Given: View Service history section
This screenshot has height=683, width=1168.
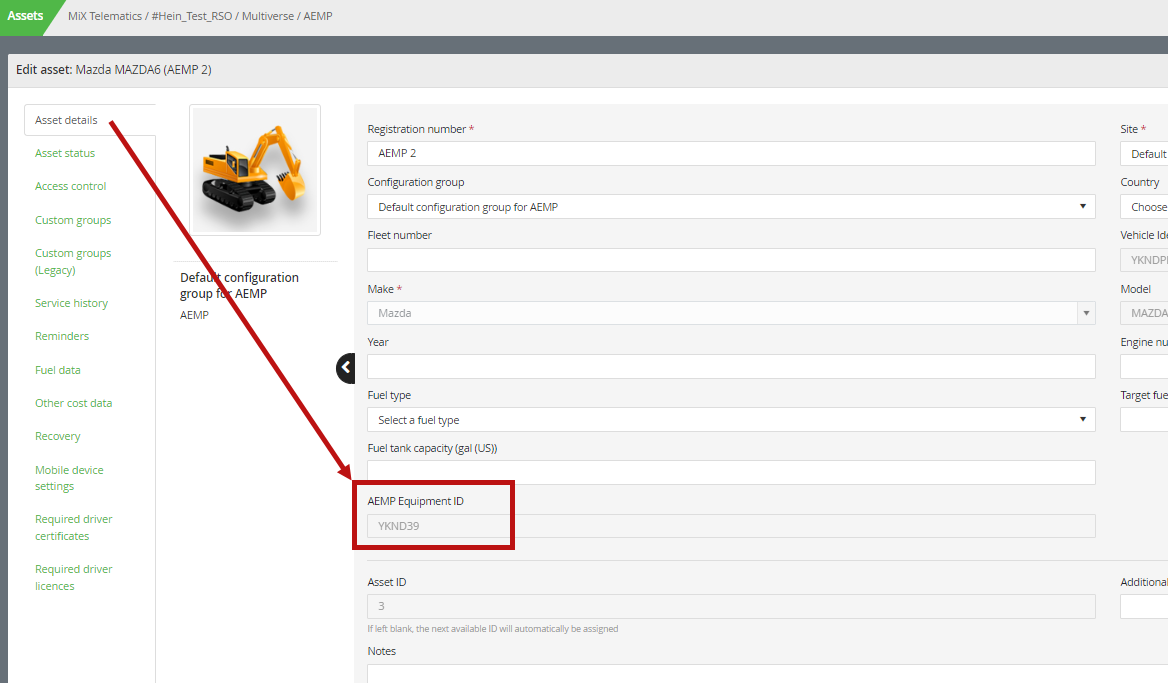Looking at the screenshot, I should tap(72, 303).
